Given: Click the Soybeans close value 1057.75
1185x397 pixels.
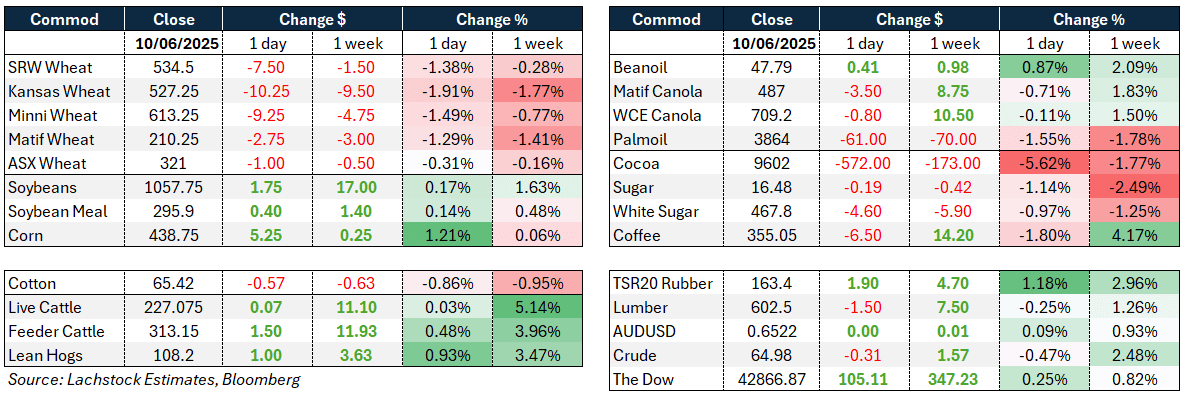Looking at the screenshot, I should pos(174,188).
